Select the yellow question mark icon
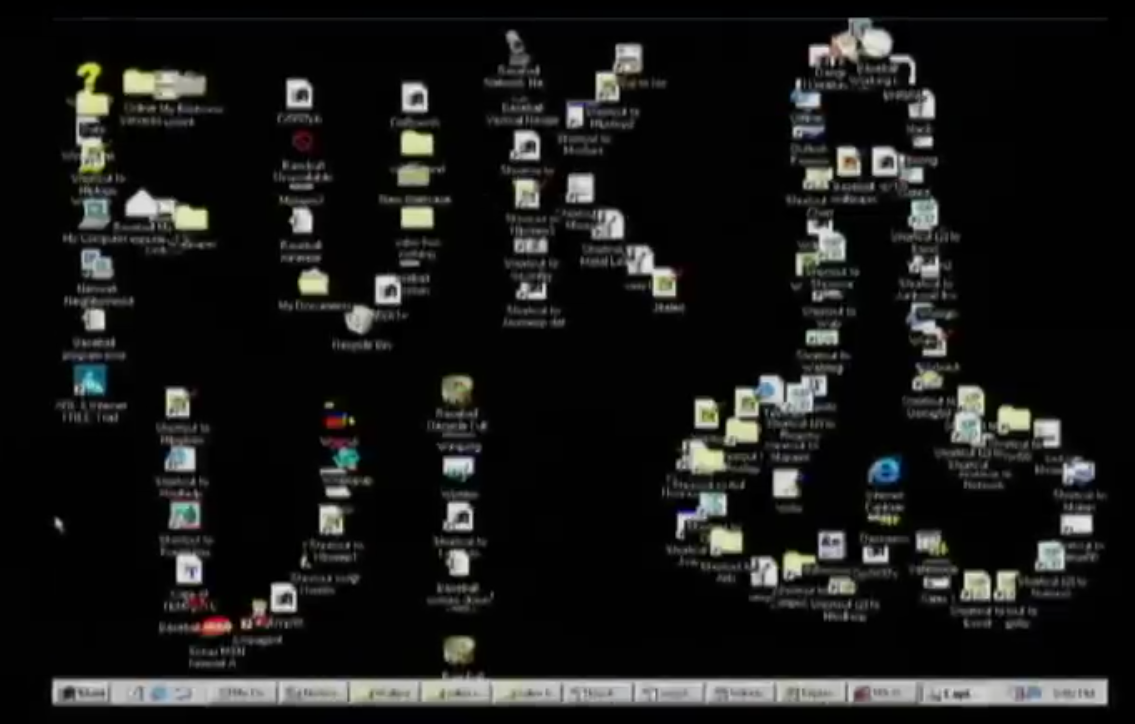Image resolution: width=1135 pixels, height=724 pixels. 90,77
